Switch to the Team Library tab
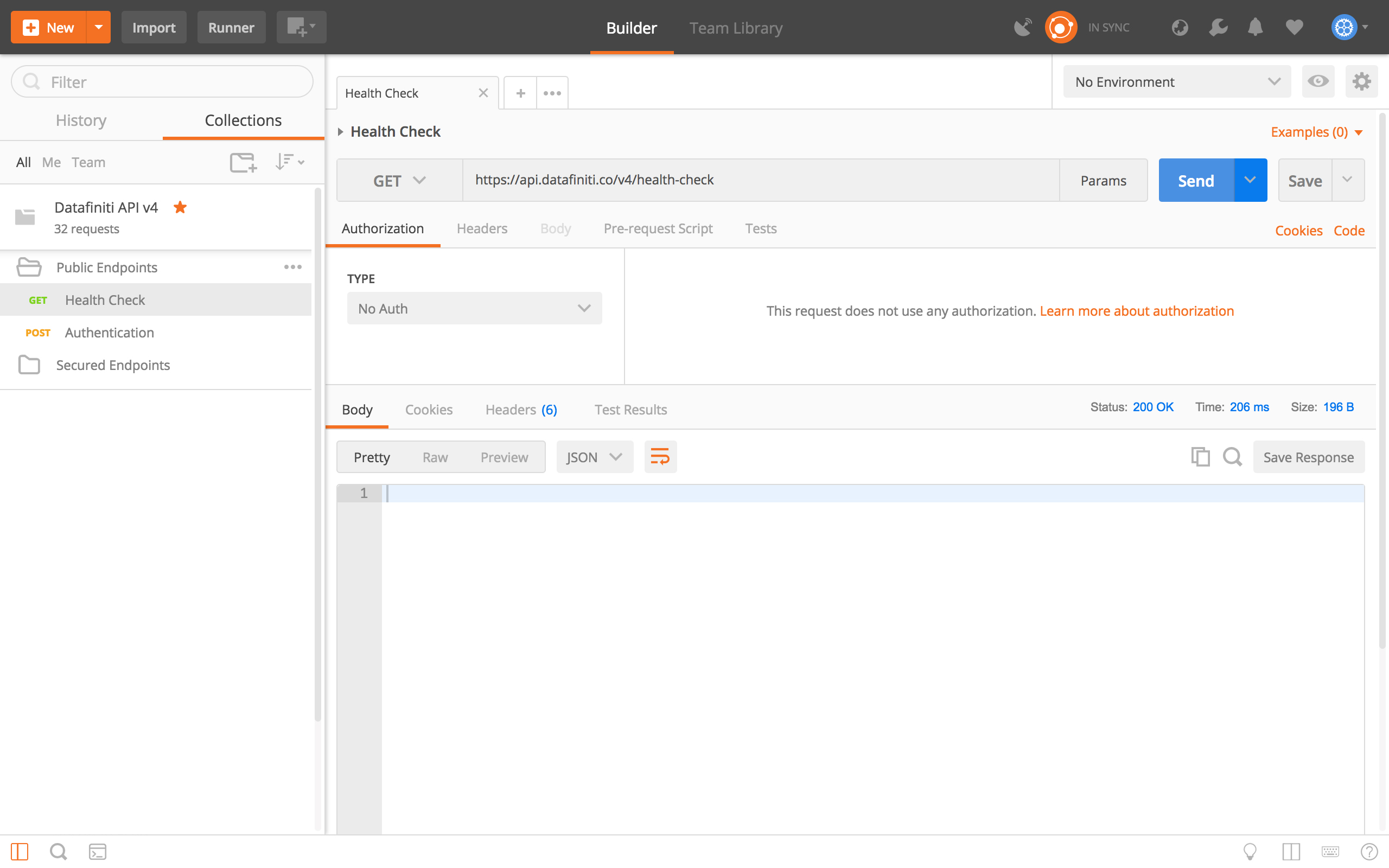 (x=736, y=28)
